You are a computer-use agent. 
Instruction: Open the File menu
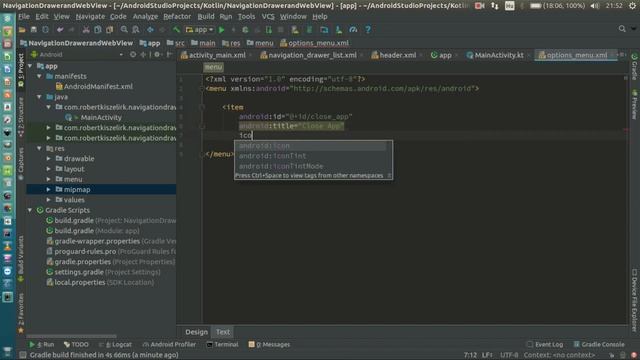coord(24,17)
